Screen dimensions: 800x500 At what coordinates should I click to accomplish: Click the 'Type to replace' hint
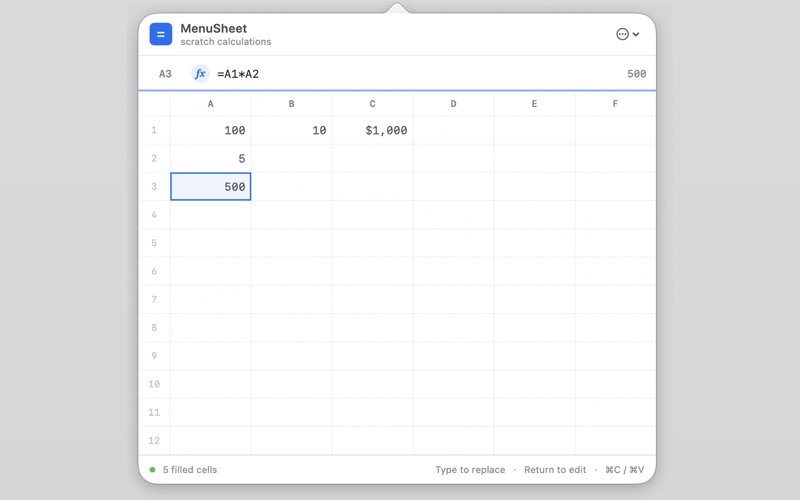point(470,469)
